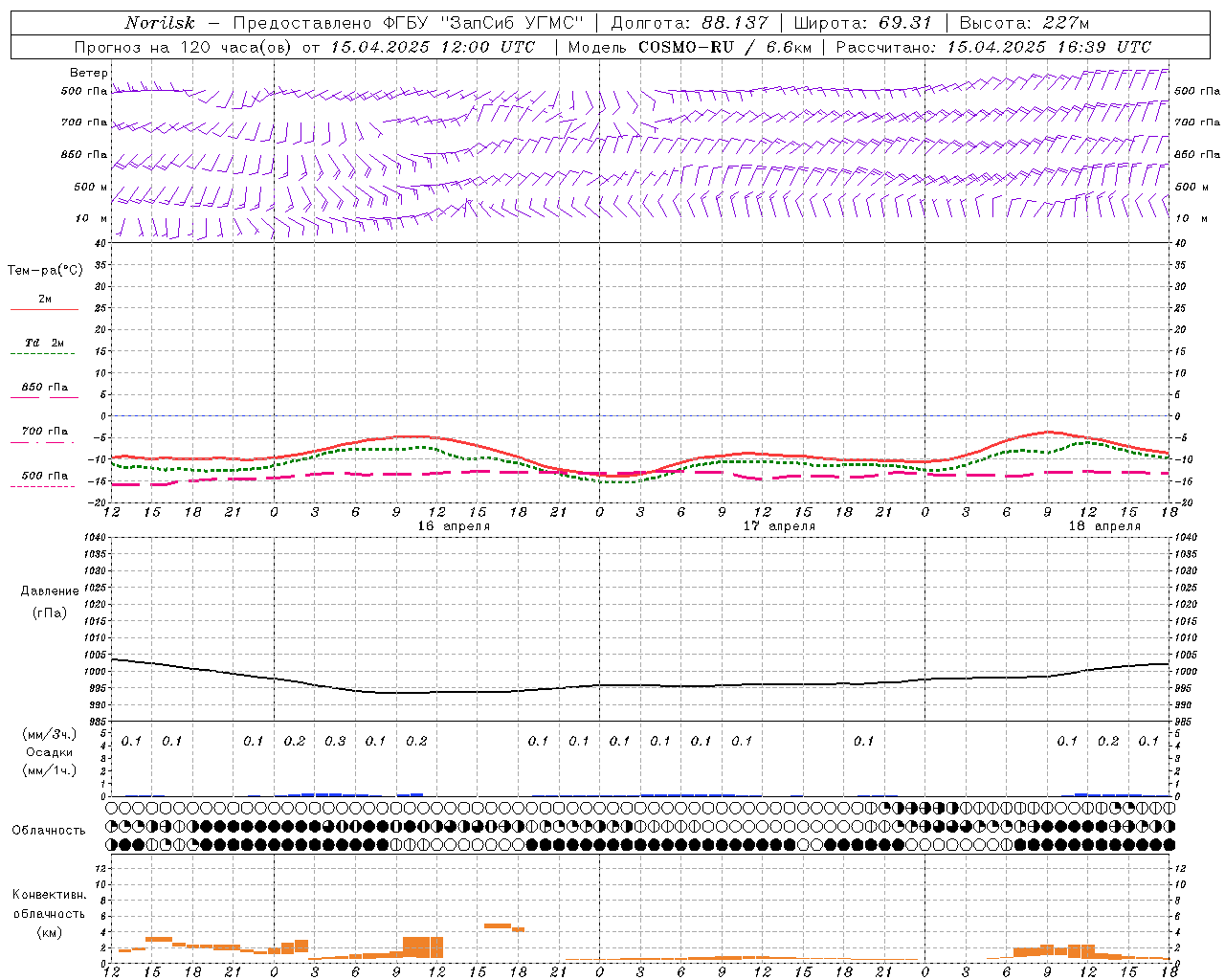The height and width of the screenshot is (980, 1225).
Task: Select the Конвективн. convective cloud label
Action: 49,895
